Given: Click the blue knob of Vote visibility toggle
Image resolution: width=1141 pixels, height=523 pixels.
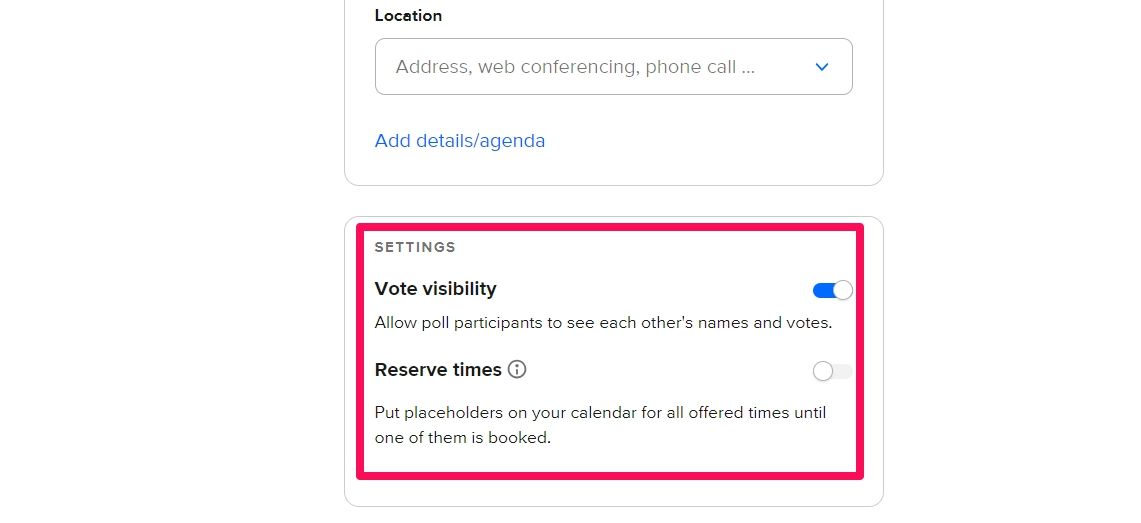Looking at the screenshot, I should tap(843, 290).
